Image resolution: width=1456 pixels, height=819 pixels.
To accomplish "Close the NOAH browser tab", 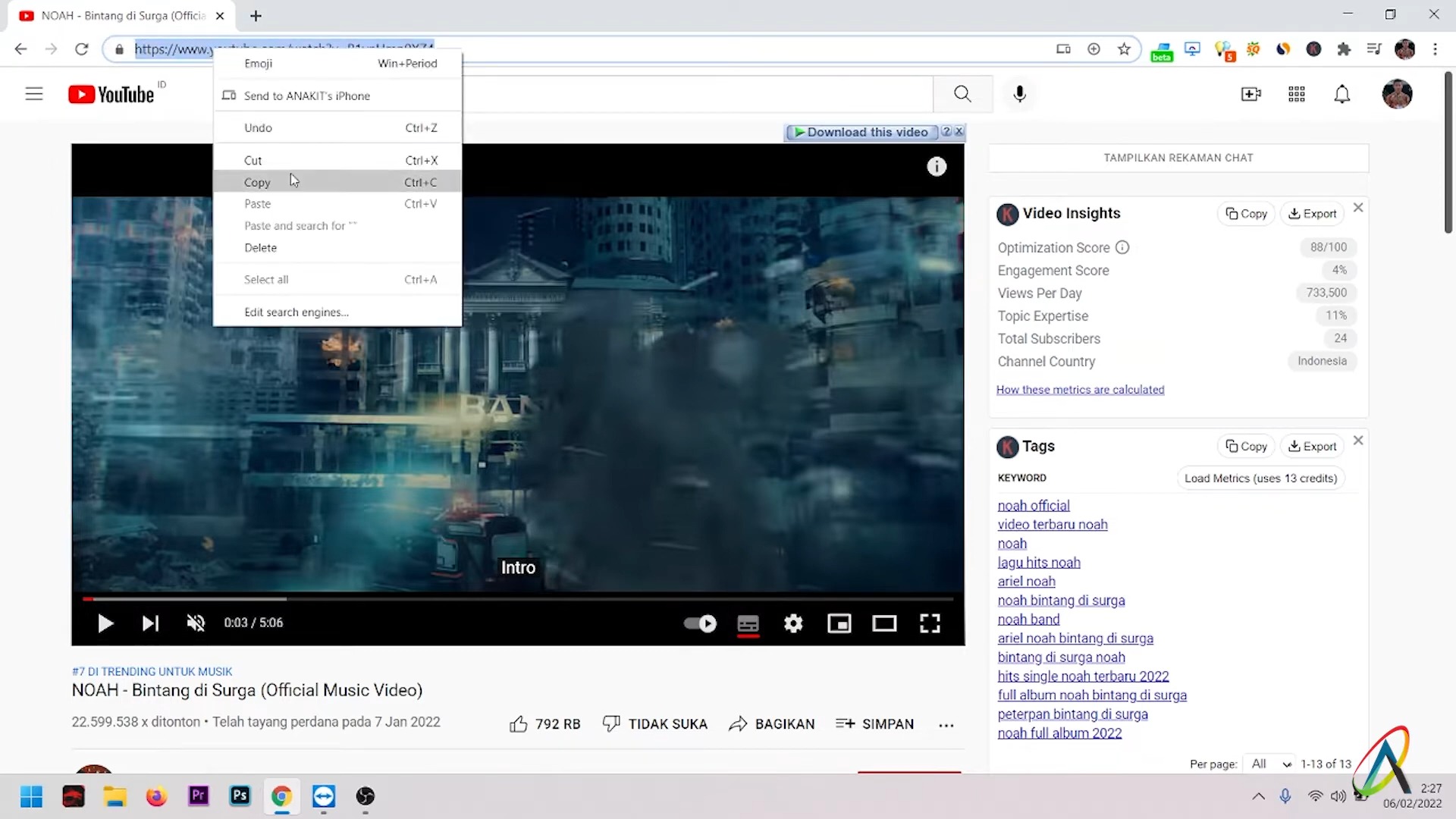I will [220, 16].
